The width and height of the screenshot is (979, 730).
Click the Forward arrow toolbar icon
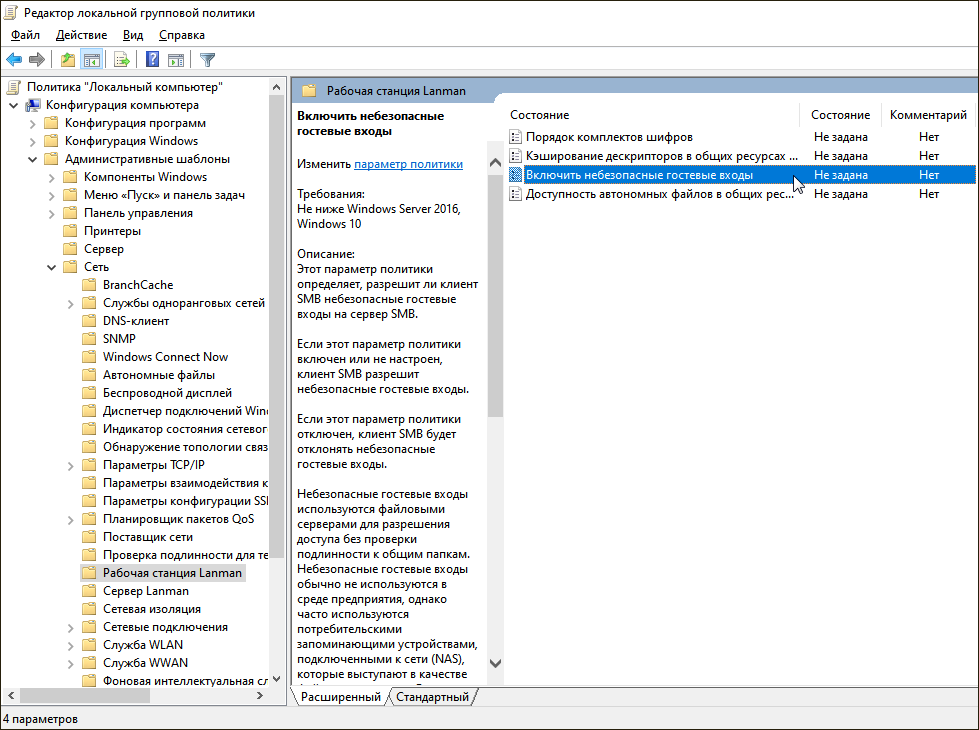pyautogui.click(x=37, y=59)
